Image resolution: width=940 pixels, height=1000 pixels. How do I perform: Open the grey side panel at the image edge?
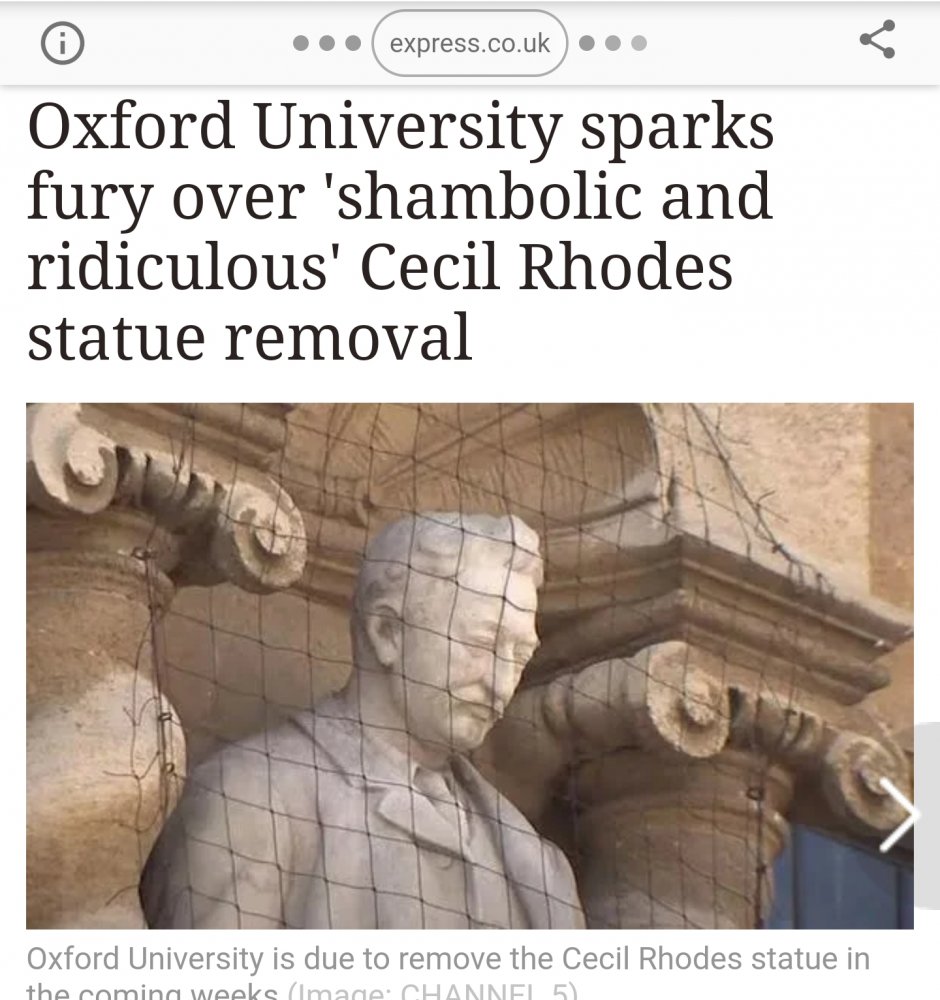click(x=927, y=815)
